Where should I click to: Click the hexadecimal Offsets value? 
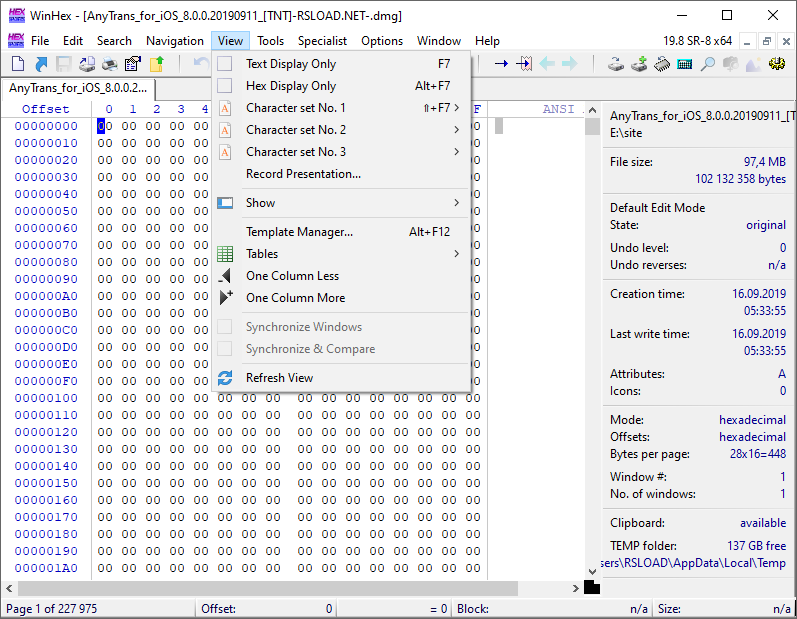pyautogui.click(x=752, y=437)
